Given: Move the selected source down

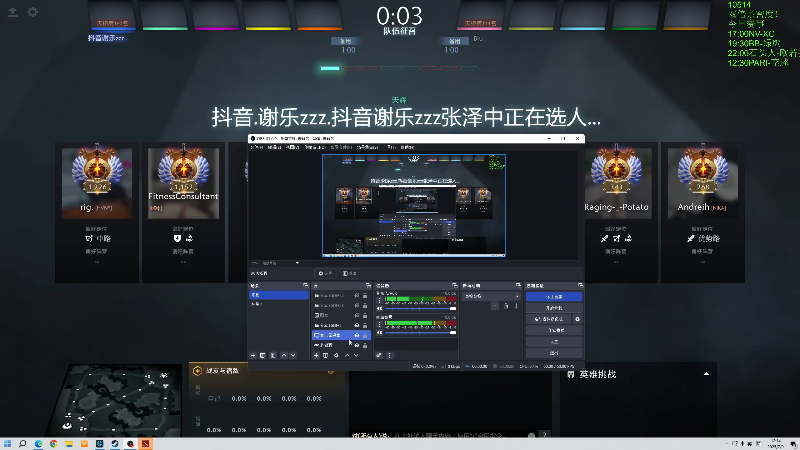Looking at the screenshot, I should click(x=356, y=355).
